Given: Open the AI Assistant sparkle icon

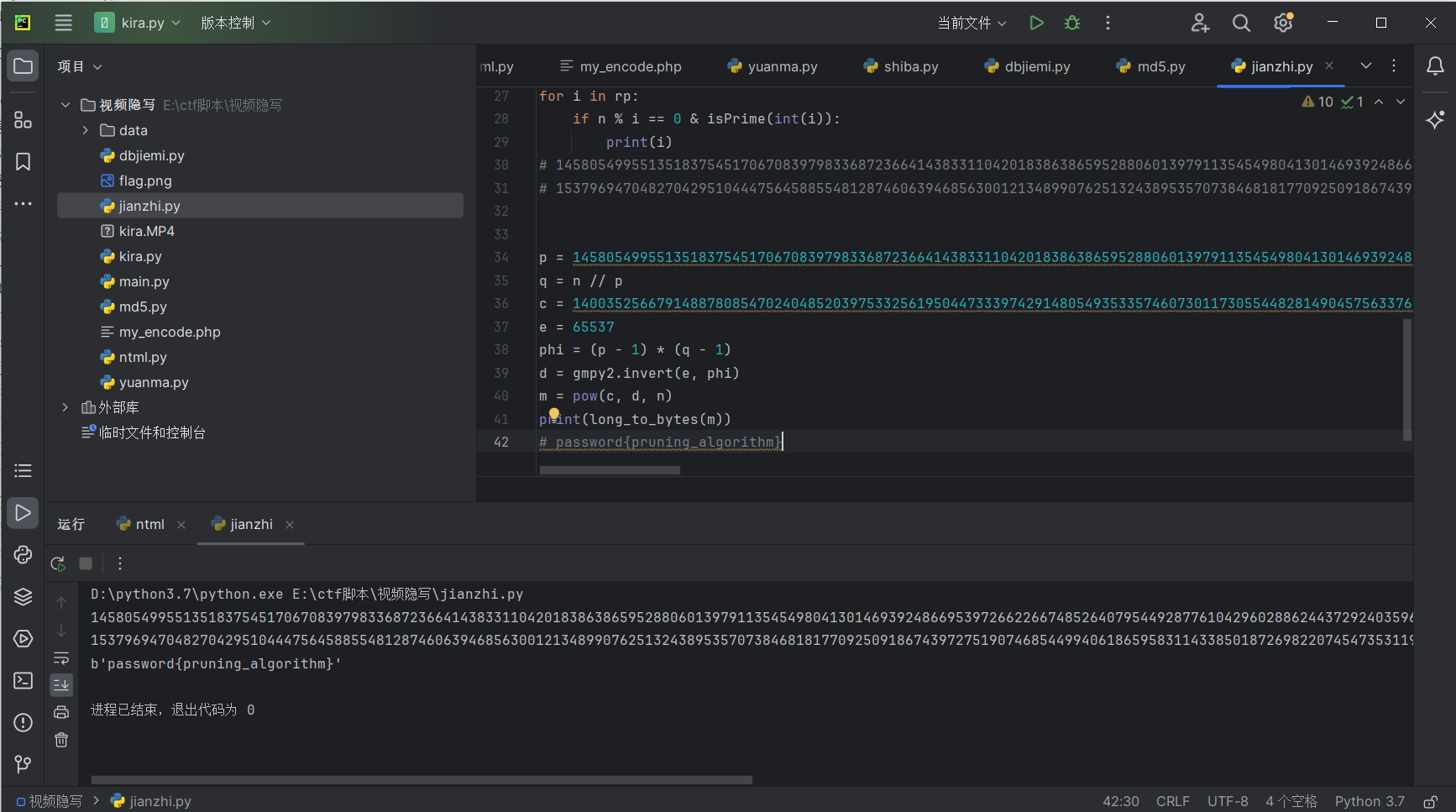Looking at the screenshot, I should point(1435,120).
